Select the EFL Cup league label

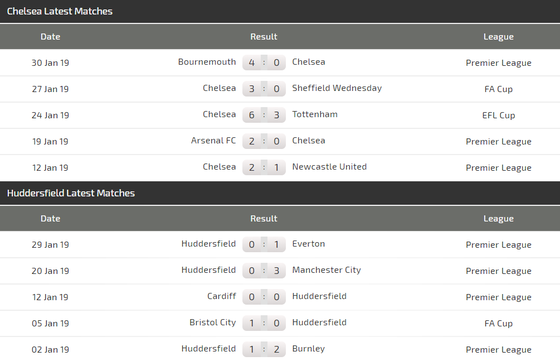pyautogui.click(x=499, y=115)
